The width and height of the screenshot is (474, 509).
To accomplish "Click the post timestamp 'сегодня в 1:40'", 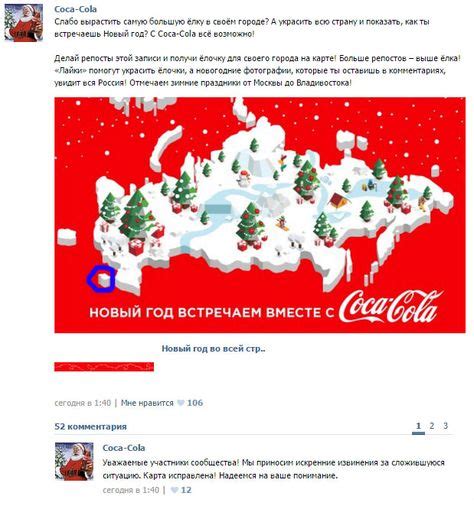I will pyautogui.click(x=82, y=403).
